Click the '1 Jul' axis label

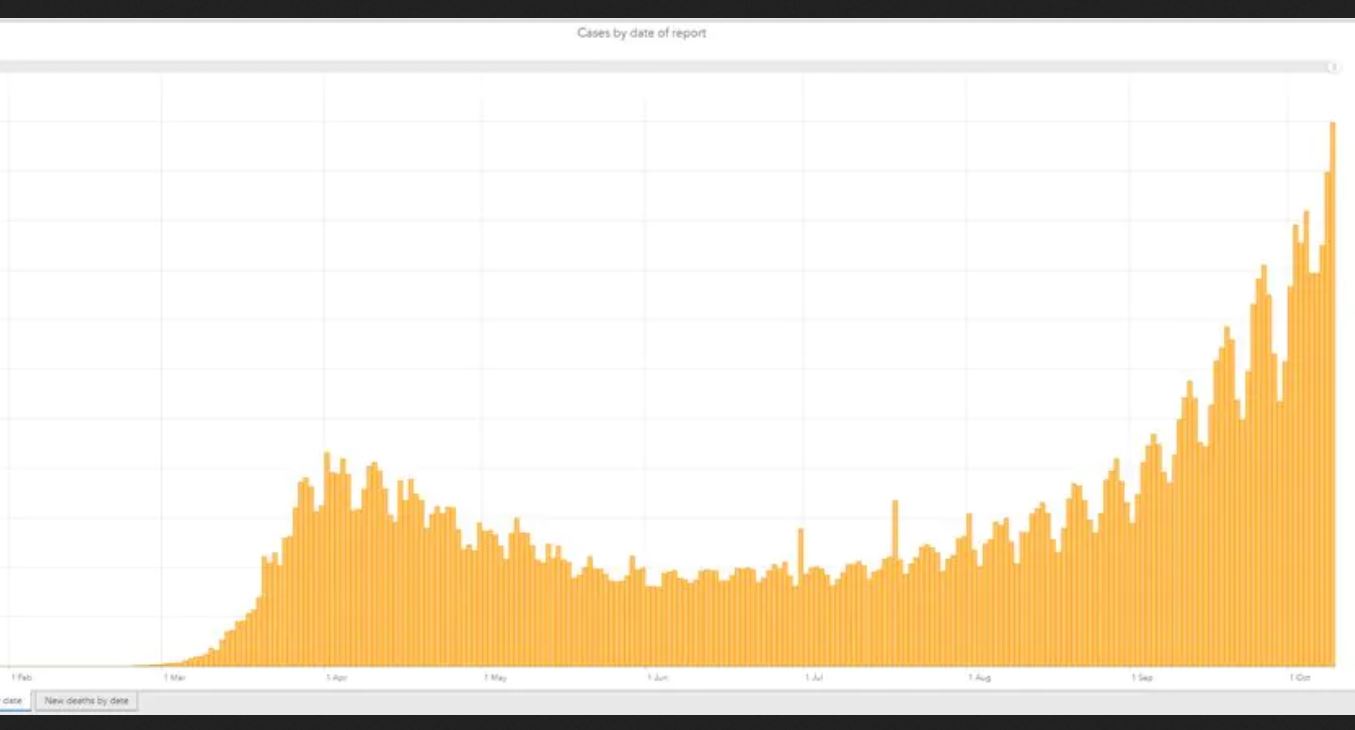pyautogui.click(x=814, y=678)
